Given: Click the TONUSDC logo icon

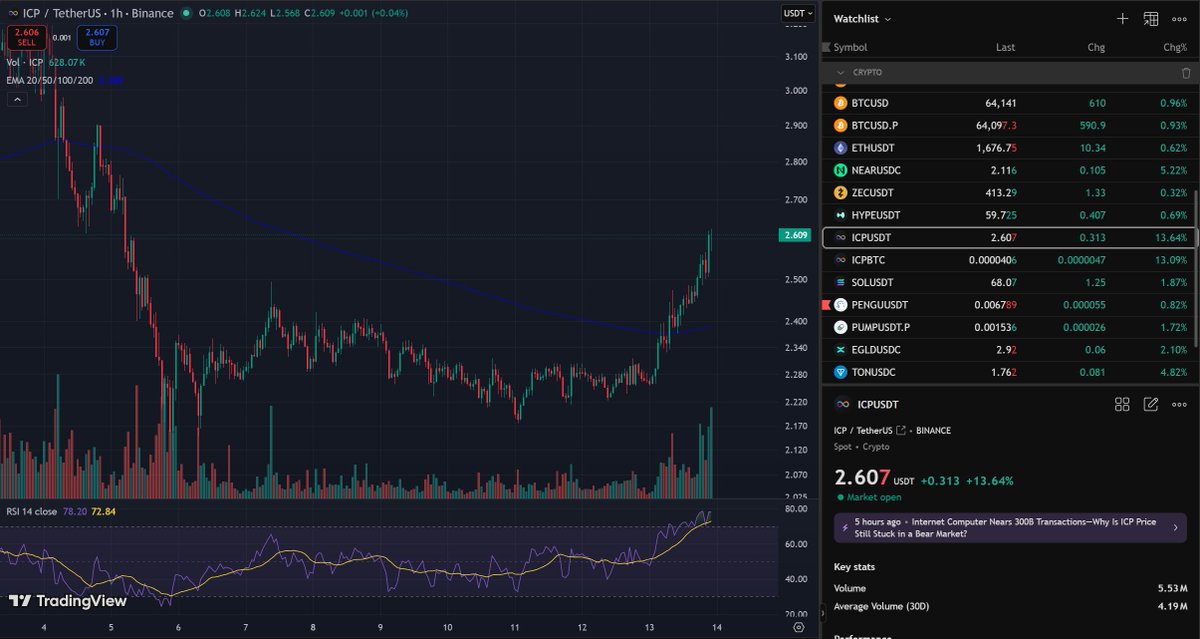Looking at the screenshot, I should pyautogui.click(x=841, y=372).
